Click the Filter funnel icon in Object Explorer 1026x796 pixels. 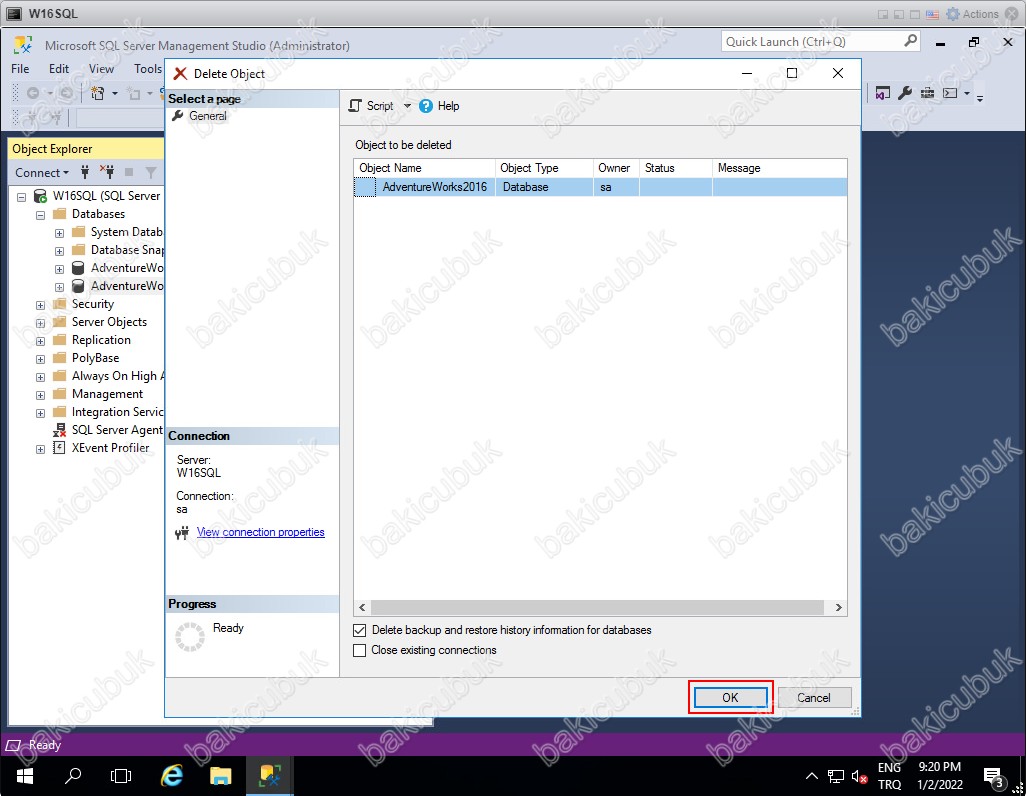(x=151, y=172)
